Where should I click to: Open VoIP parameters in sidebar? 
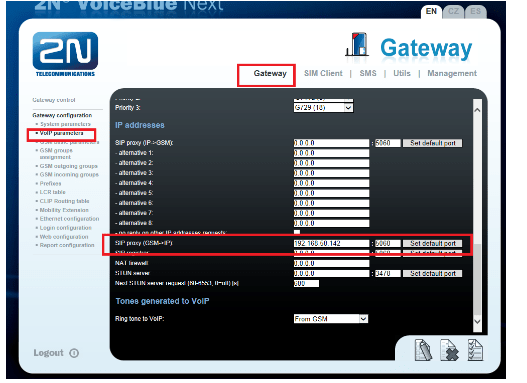62,133
